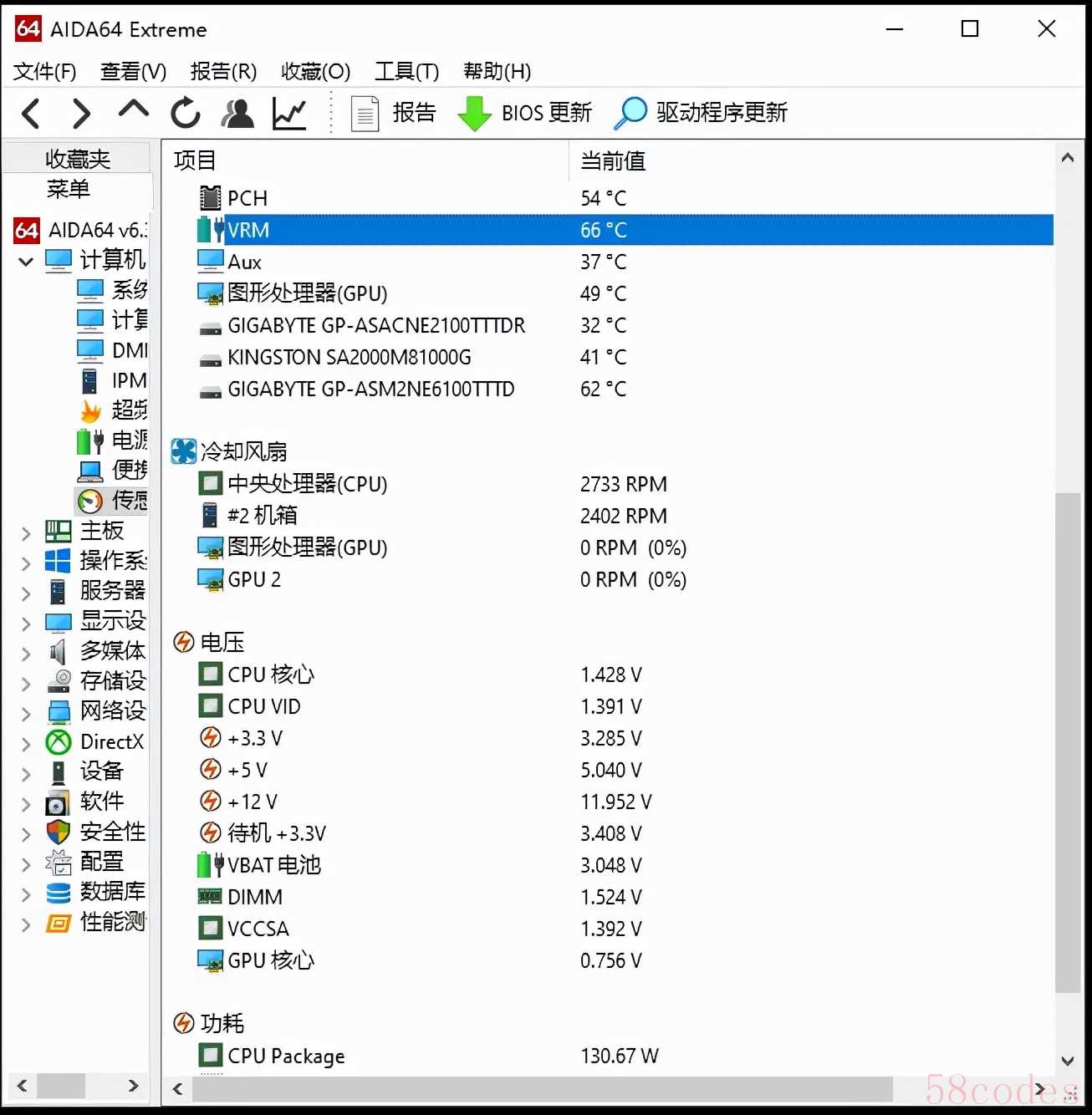Image resolution: width=1092 pixels, height=1115 pixels.
Task: Select the CPU Package power row
Action: tap(625, 1056)
